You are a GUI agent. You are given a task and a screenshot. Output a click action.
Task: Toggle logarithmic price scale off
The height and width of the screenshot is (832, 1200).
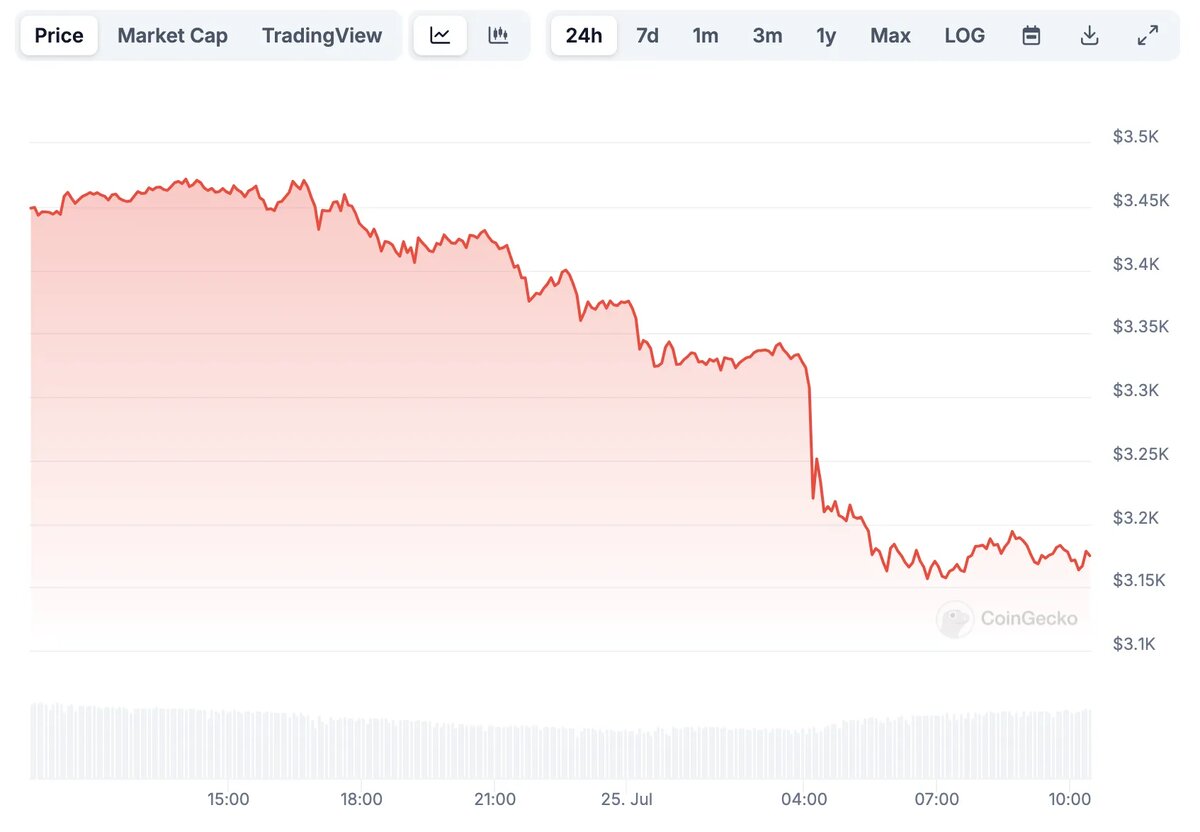click(x=964, y=35)
